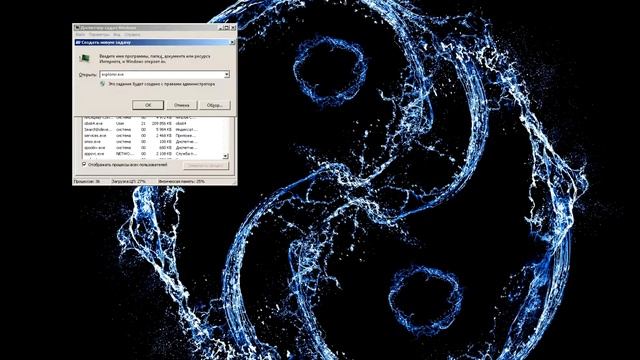Click the Run program icon in dialog
This screenshot has height=360, width=640.
point(84,58)
